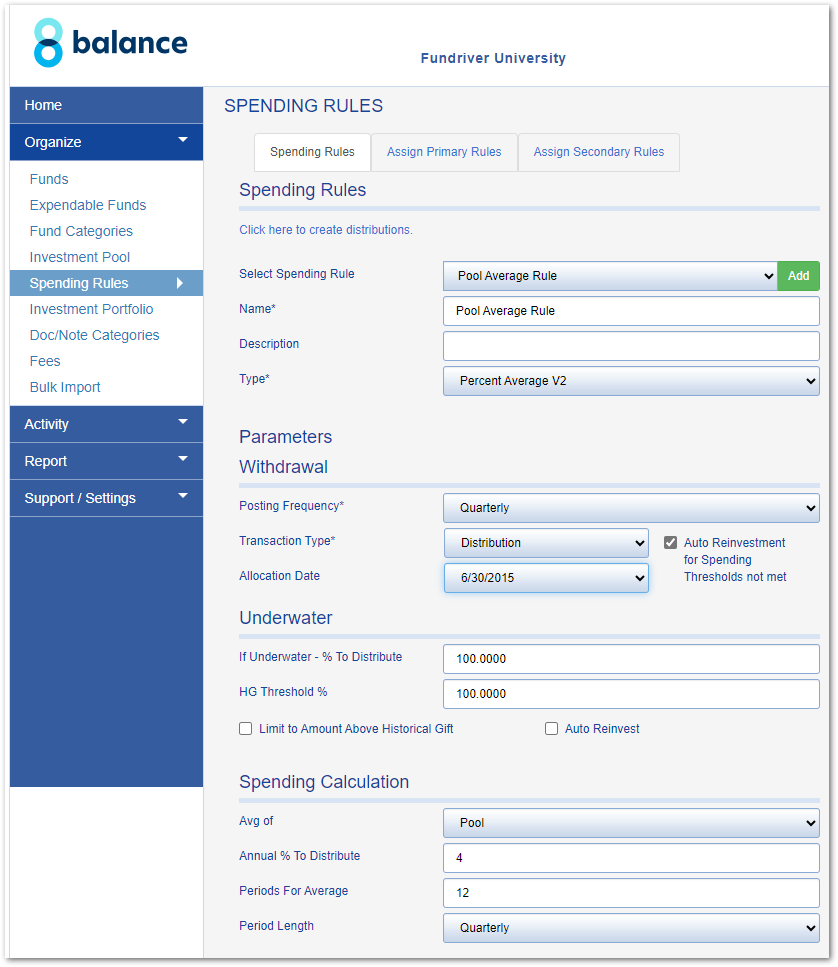
Task: Open Transaction Type dropdown
Action: pos(546,543)
